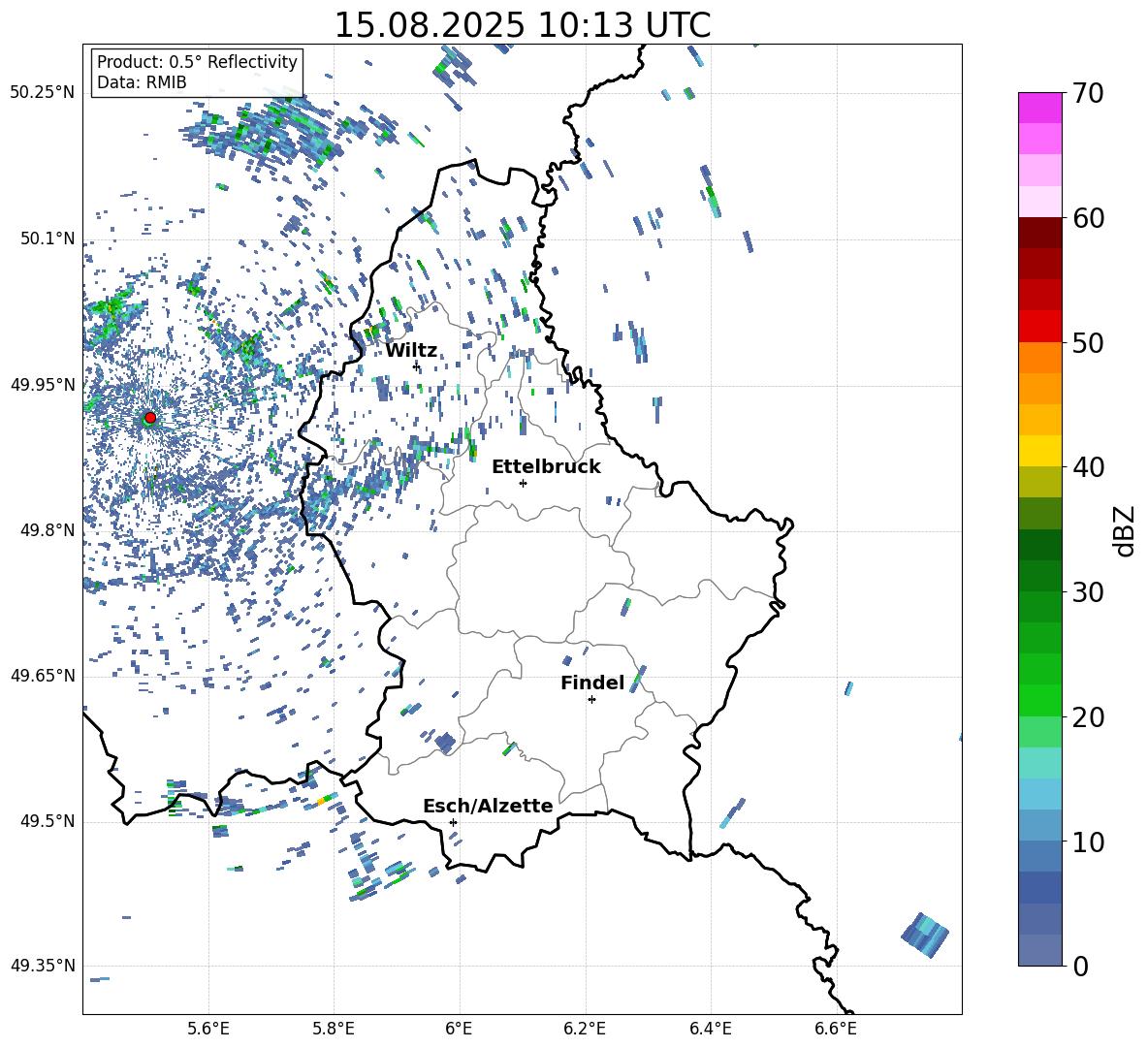The width and height of the screenshot is (1148, 1048).
Task: Click the tilted blue echo block in lower right
Action: [x=925, y=936]
